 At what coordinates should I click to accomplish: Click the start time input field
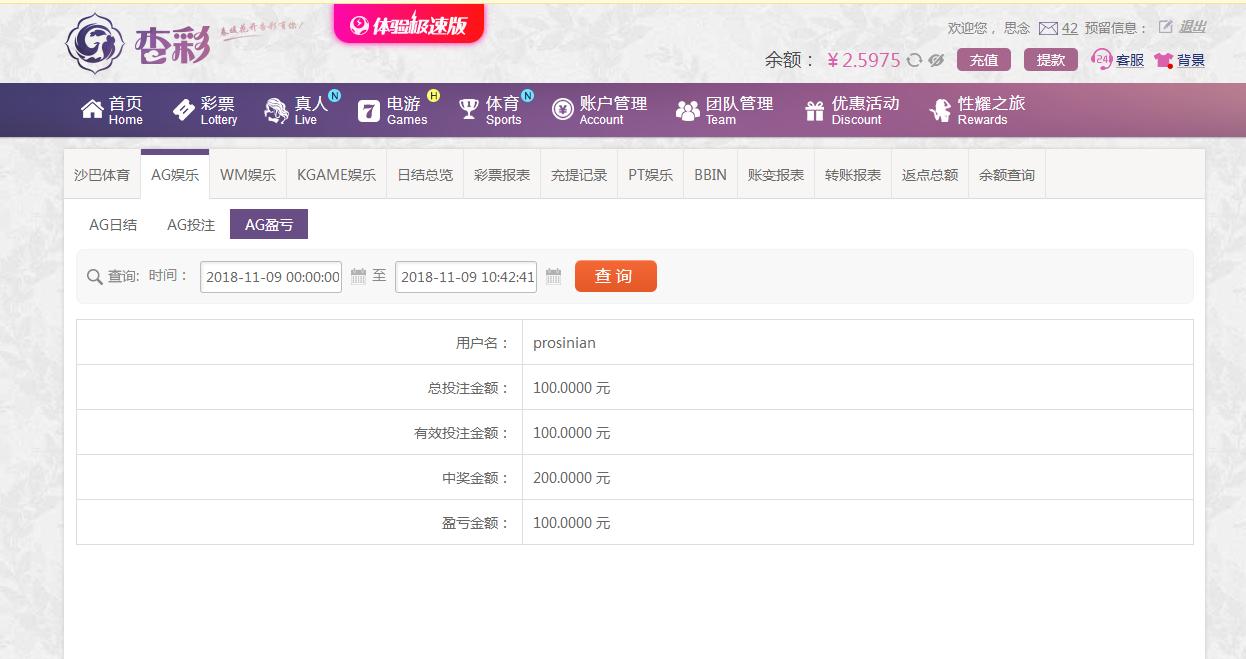(x=271, y=277)
